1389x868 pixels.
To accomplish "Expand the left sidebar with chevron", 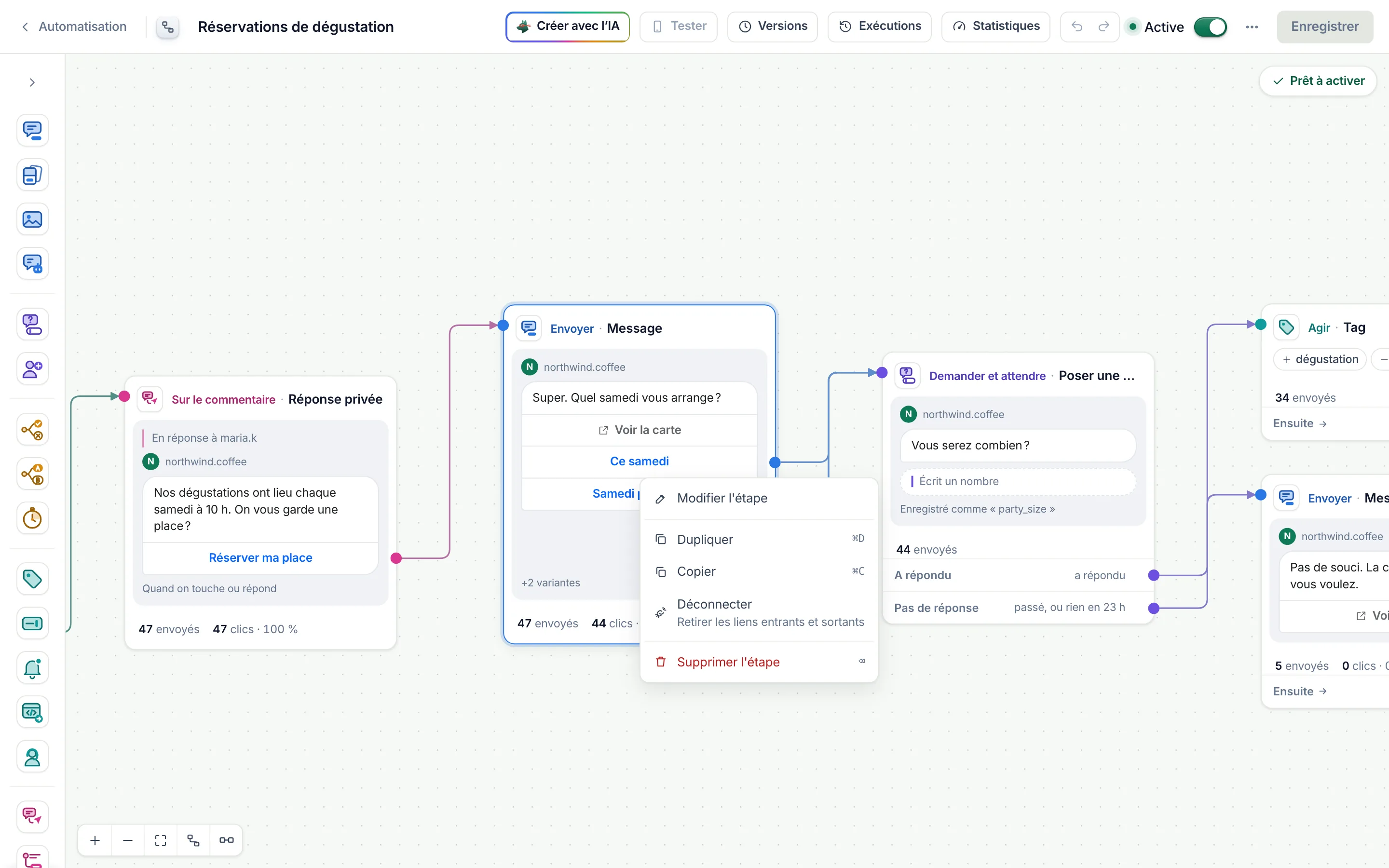I will [32, 82].
